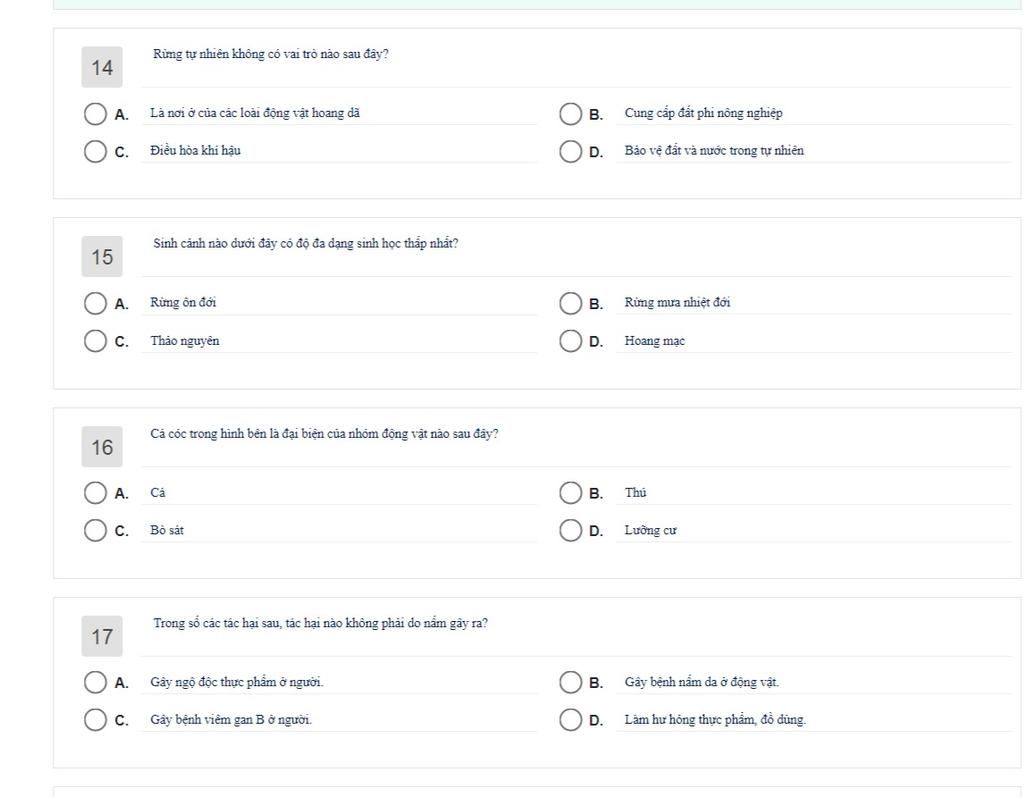This screenshot has height=797, width=1024.
Task: Select D 'Làm hư hỏng thực phẩm, đồ dùng'
Action: (x=571, y=720)
